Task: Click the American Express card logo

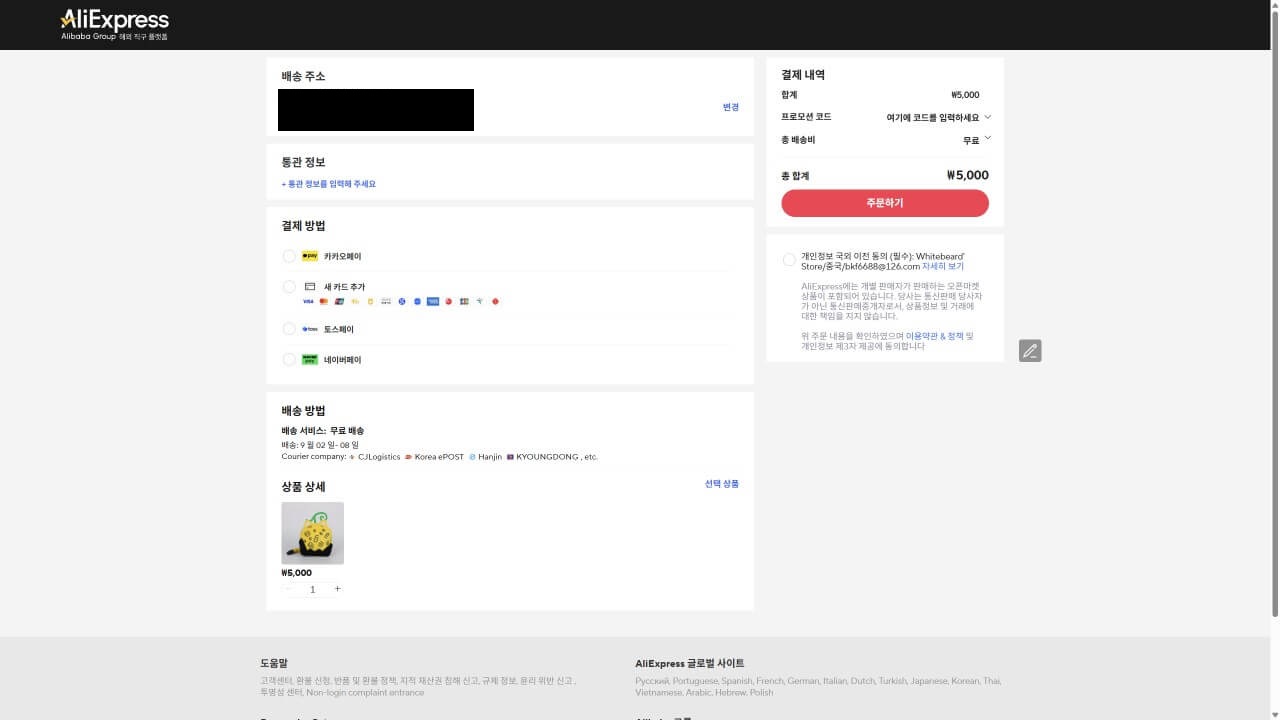Action: tap(433, 301)
